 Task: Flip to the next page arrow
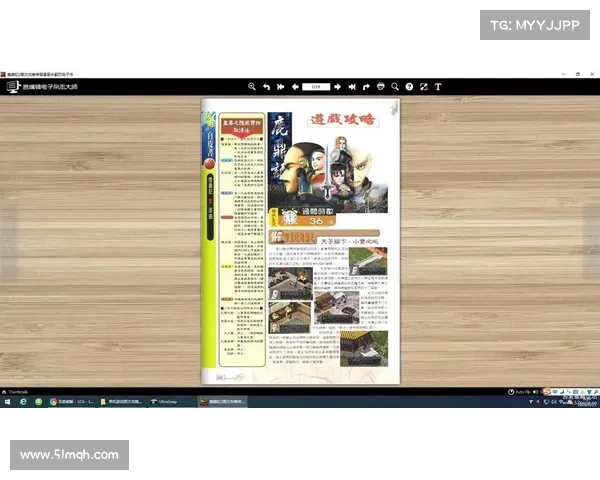pyautogui.click(x=338, y=87)
